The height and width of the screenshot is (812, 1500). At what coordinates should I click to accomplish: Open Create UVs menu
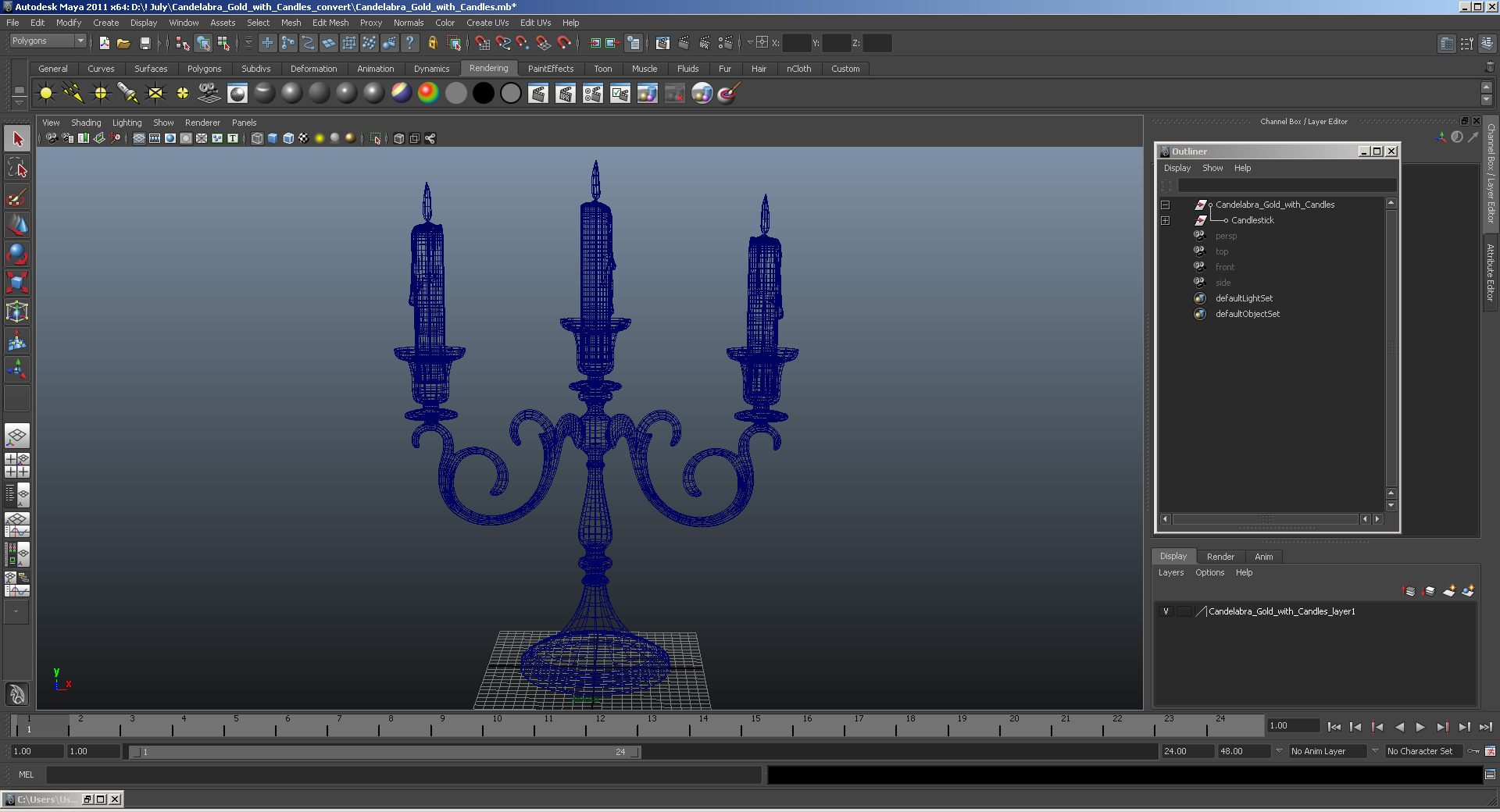click(x=487, y=23)
